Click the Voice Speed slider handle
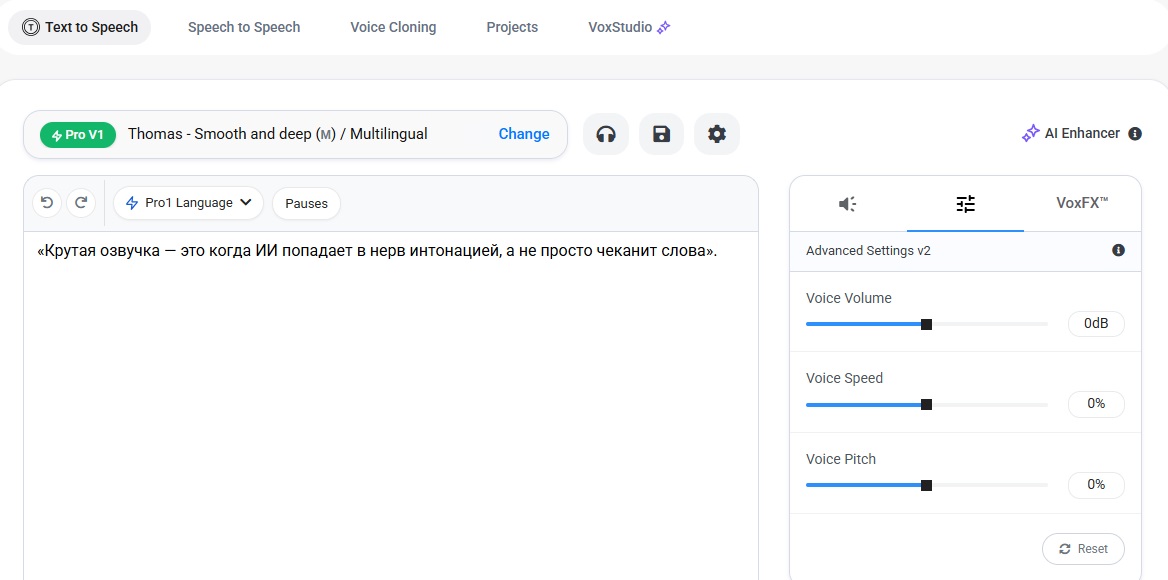 926,404
